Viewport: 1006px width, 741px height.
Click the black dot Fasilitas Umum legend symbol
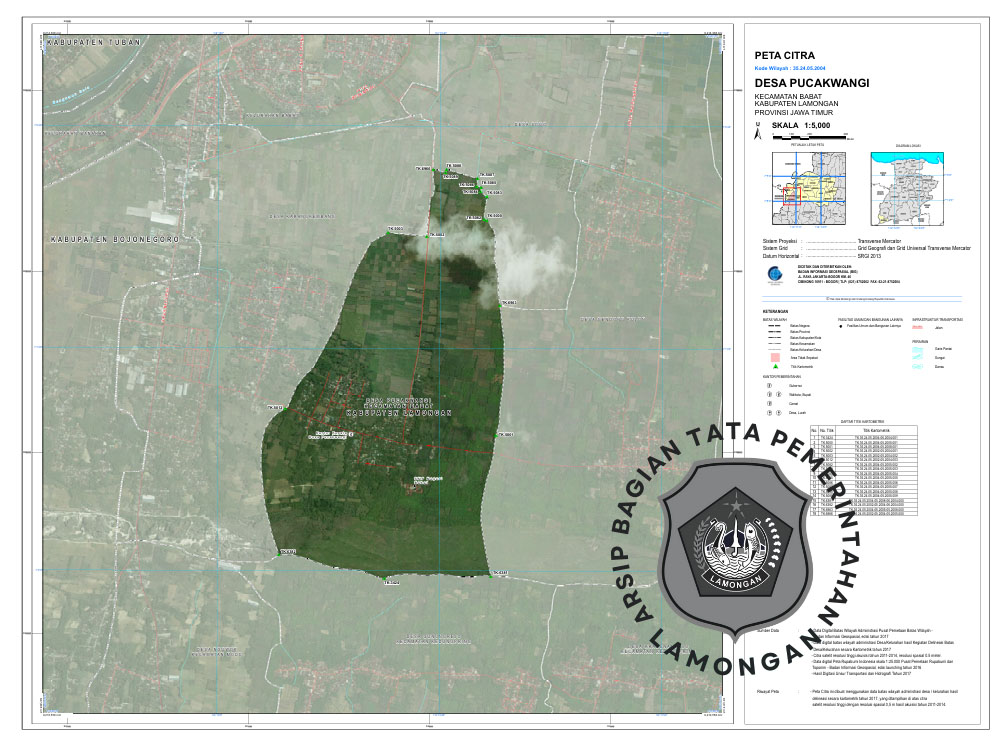[x=841, y=326]
